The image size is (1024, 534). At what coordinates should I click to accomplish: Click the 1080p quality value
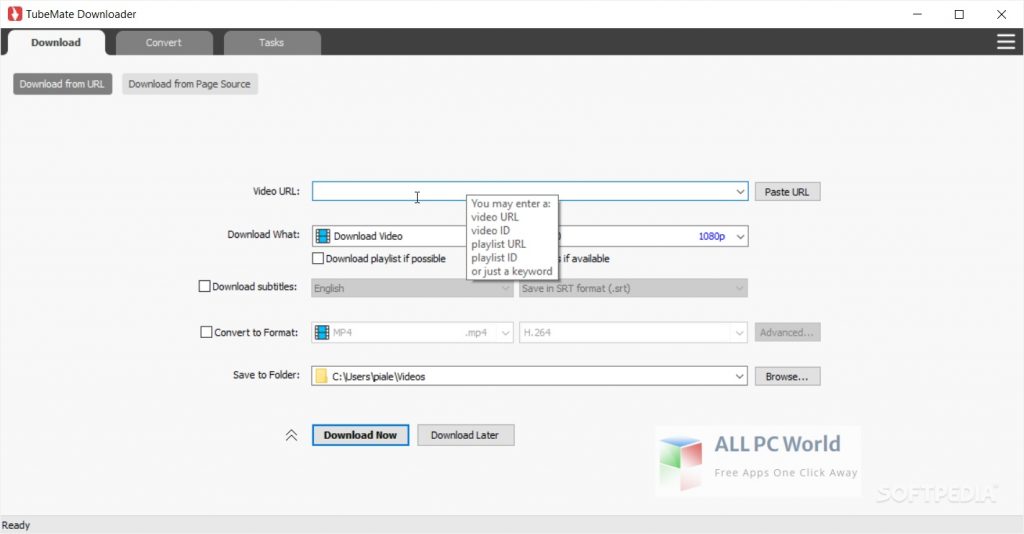tap(711, 236)
